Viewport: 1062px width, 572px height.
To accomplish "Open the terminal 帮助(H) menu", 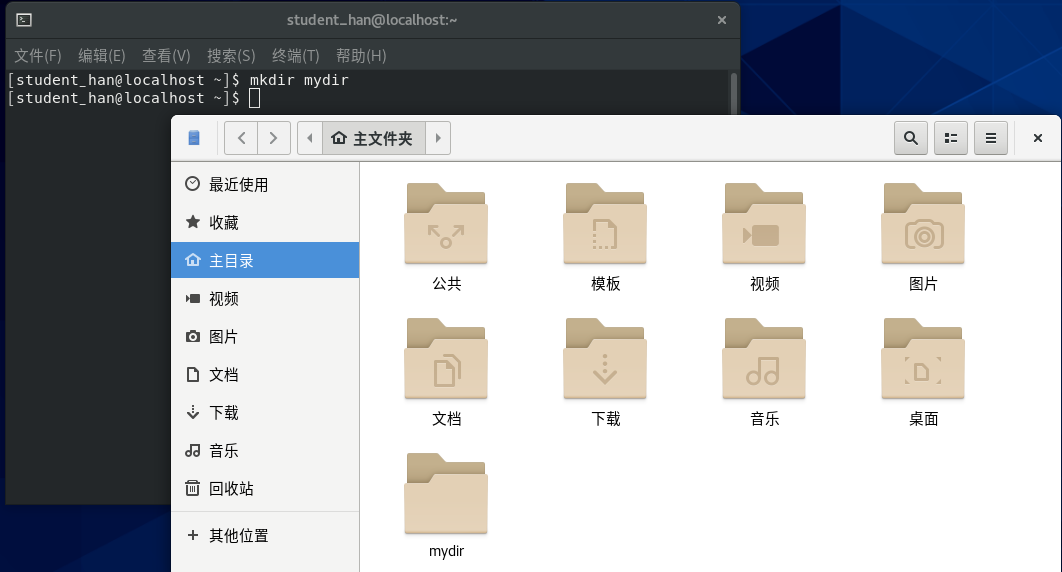I will coord(361,56).
